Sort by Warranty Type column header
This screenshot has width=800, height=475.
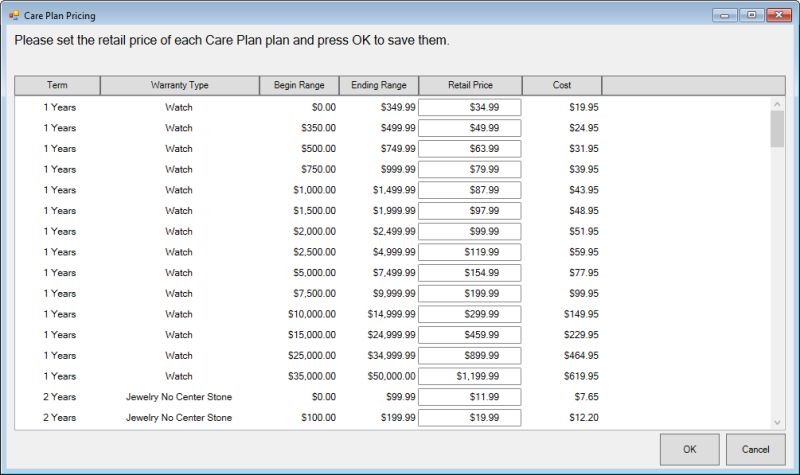pyautogui.click(x=180, y=85)
